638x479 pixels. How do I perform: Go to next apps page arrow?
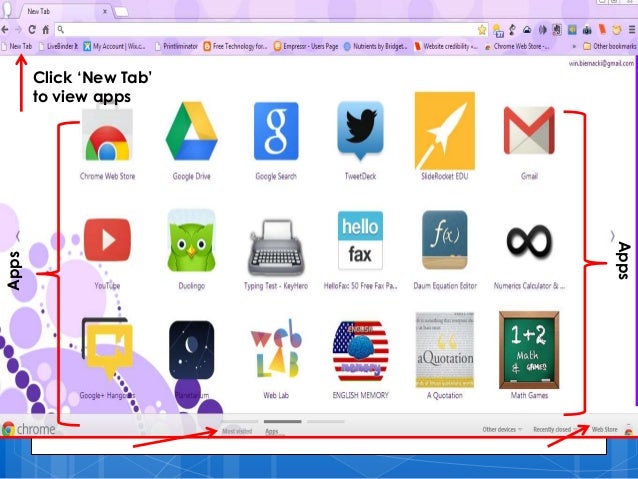click(612, 236)
